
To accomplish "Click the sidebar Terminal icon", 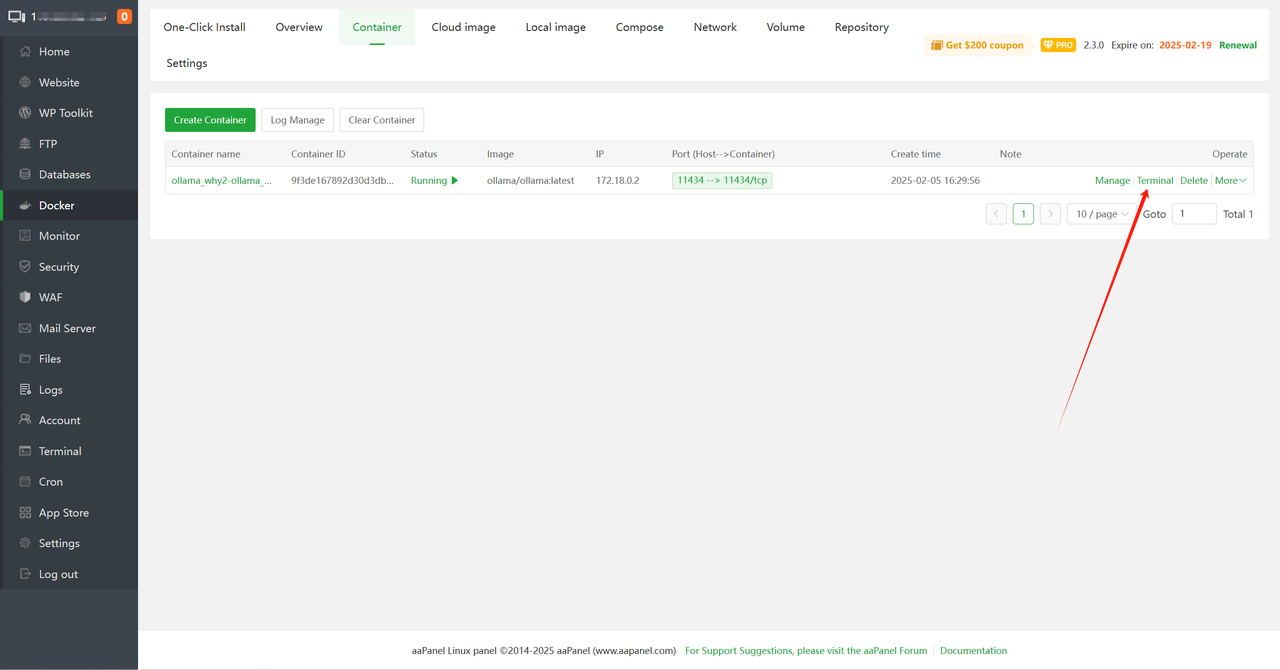I will point(25,451).
